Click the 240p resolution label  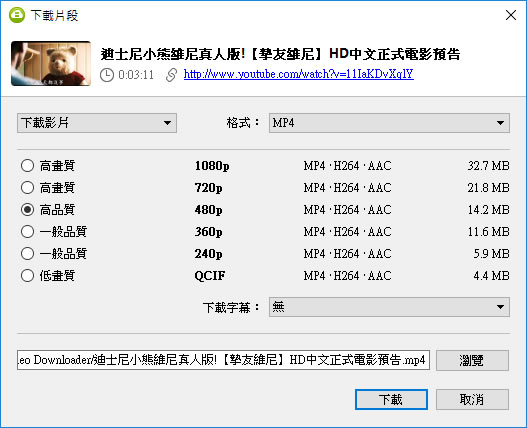point(208,254)
